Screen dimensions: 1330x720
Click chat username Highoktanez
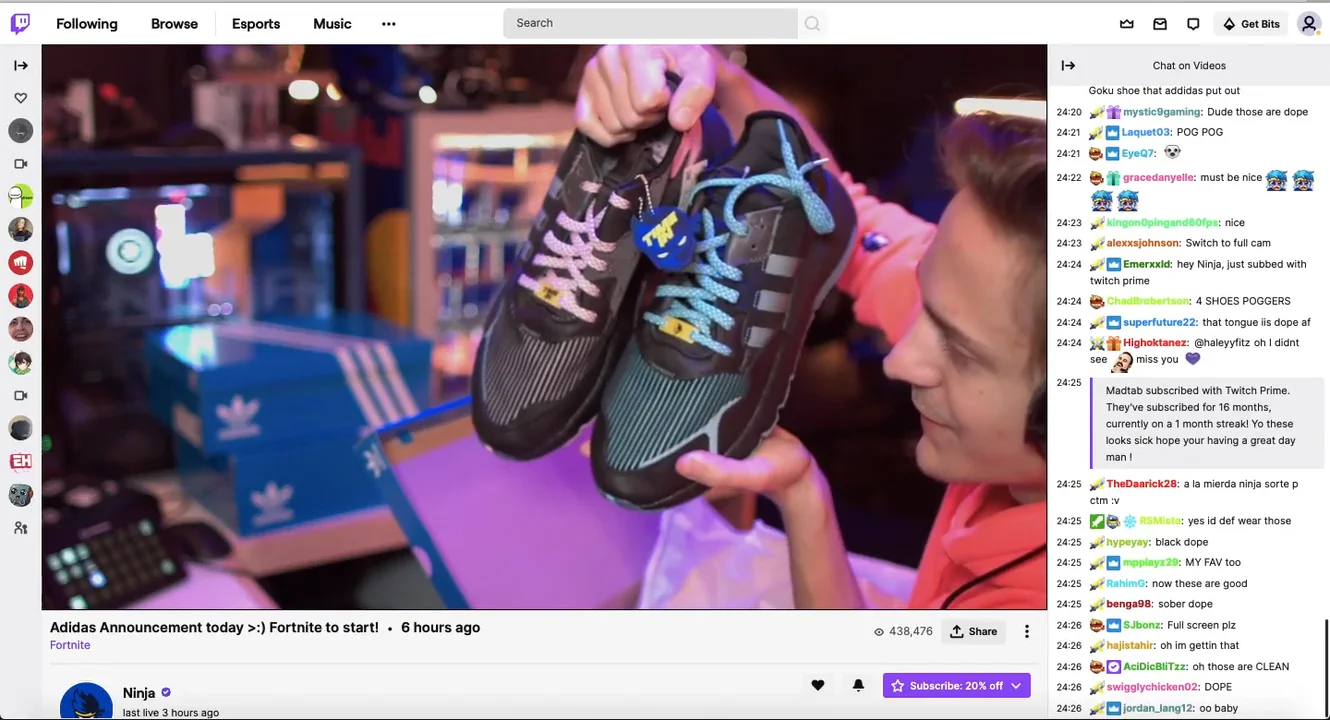tap(1156, 342)
